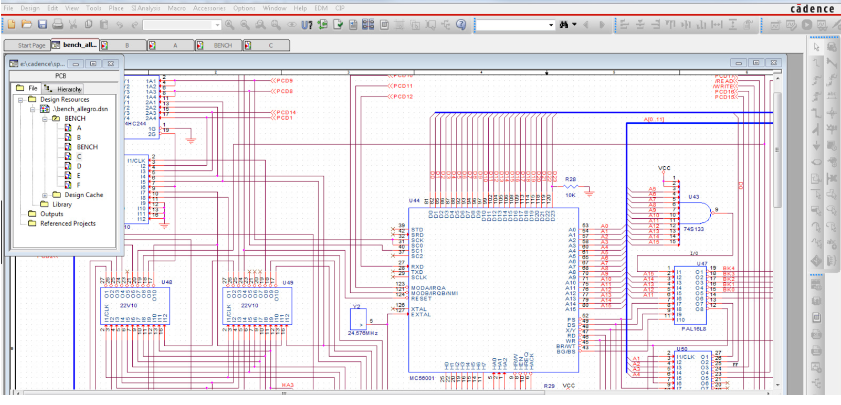The width and height of the screenshot is (841, 405).
Task: Switch to the B schematic tab
Action: point(123,46)
